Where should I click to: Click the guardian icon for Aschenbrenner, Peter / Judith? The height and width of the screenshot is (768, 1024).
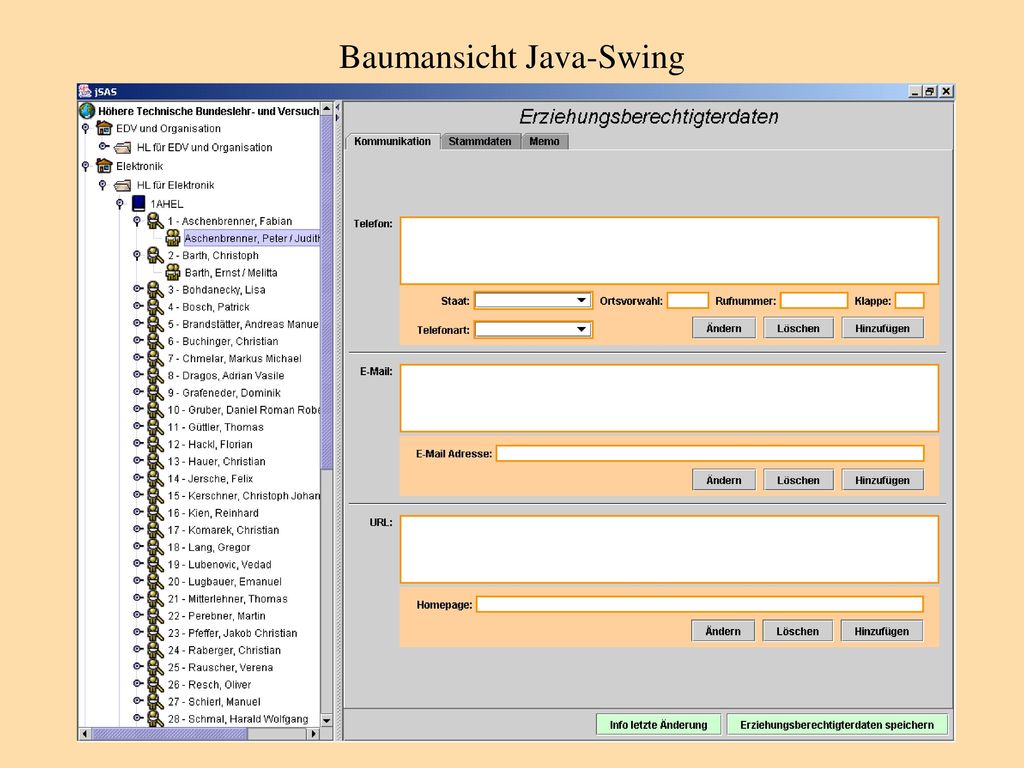point(172,238)
